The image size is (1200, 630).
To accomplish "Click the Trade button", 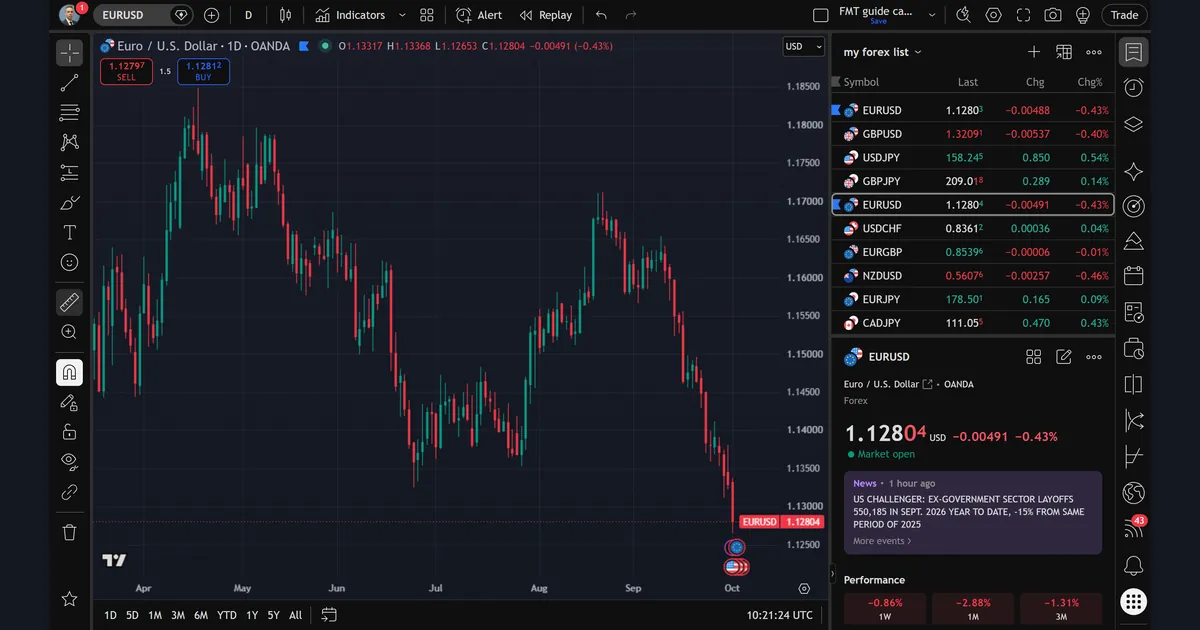I will (x=1125, y=15).
